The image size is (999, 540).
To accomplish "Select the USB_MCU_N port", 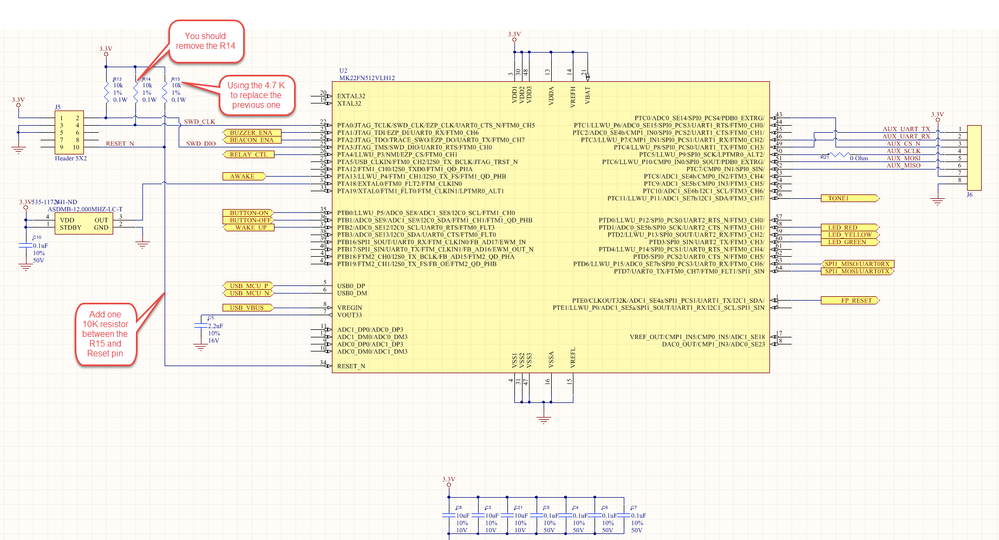I will point(249,293).
